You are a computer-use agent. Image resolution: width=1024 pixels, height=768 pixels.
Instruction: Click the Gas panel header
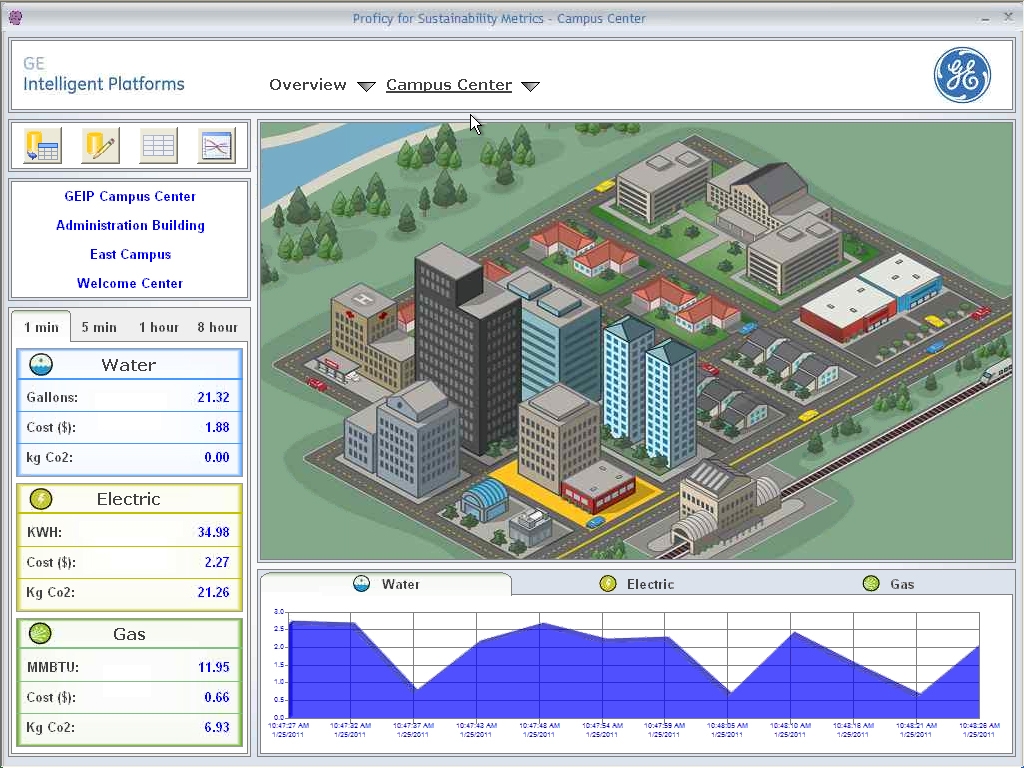pos(129,633)
